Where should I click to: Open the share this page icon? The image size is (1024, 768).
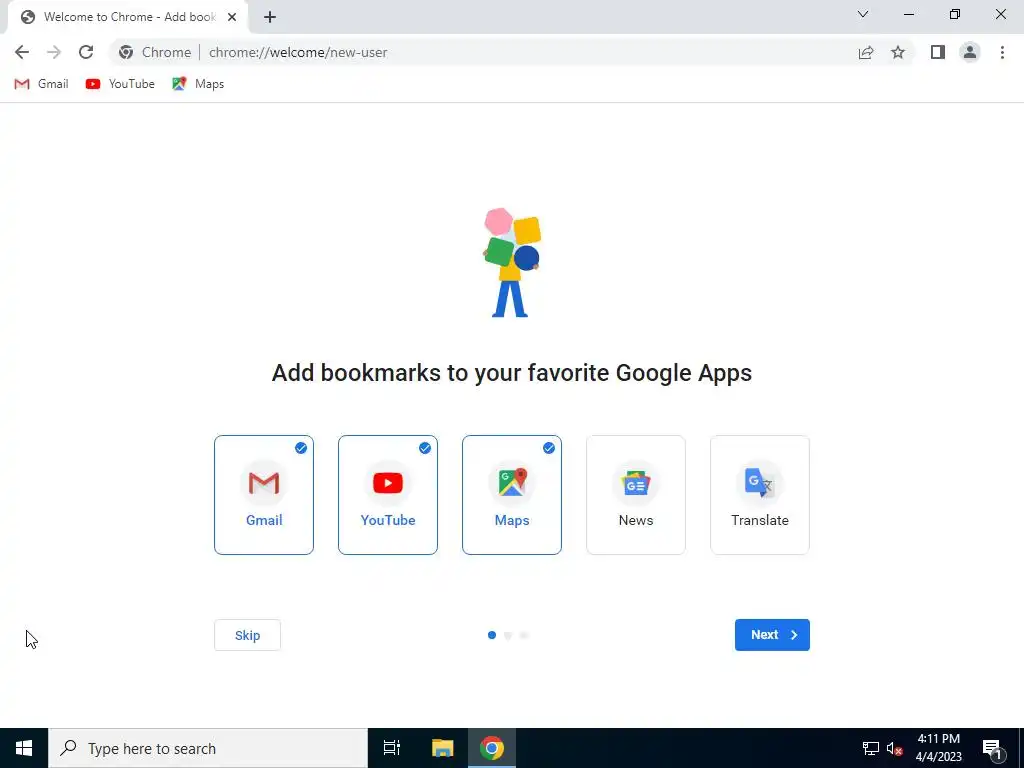(x=866, y=52)
